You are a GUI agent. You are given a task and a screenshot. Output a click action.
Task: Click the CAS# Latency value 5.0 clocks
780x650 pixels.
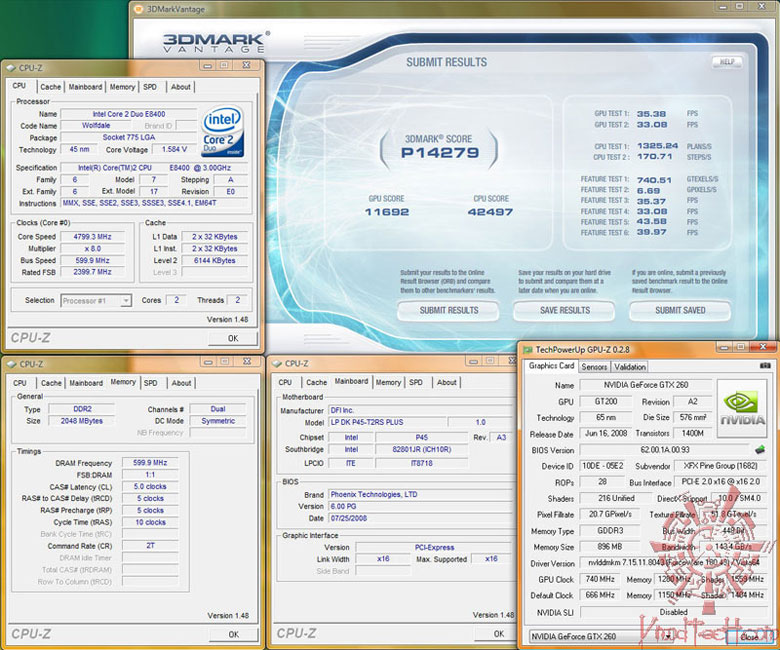[150, 486]
